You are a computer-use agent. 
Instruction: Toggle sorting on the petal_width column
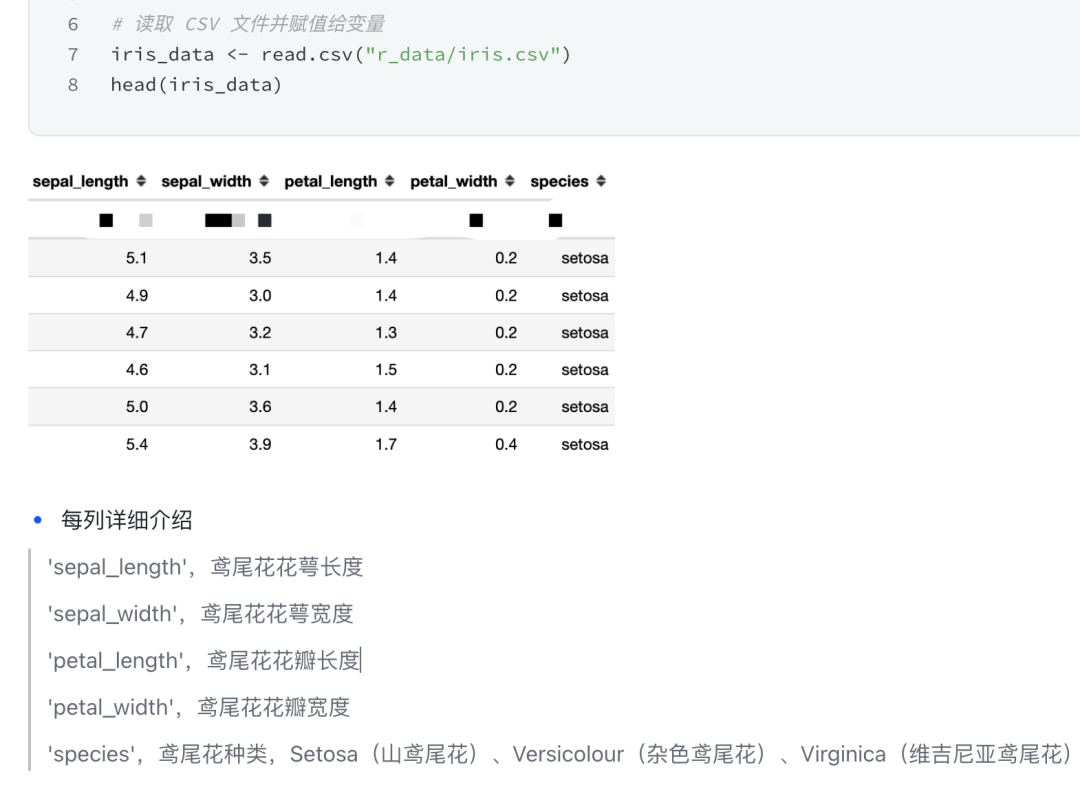click(510, 181)
